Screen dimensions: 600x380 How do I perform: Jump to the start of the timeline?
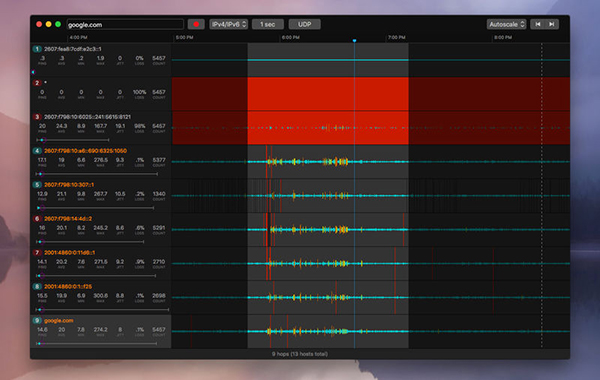(538, 24)
